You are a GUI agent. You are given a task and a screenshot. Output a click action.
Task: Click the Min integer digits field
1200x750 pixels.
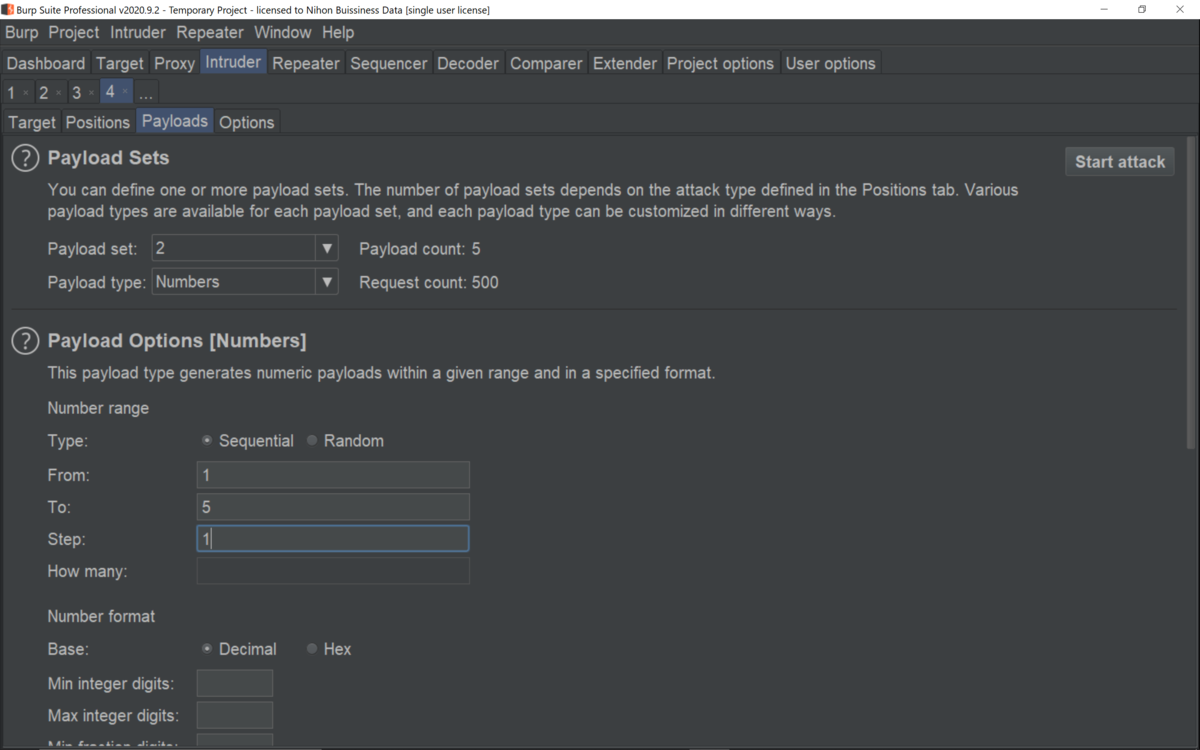(235, 684)
